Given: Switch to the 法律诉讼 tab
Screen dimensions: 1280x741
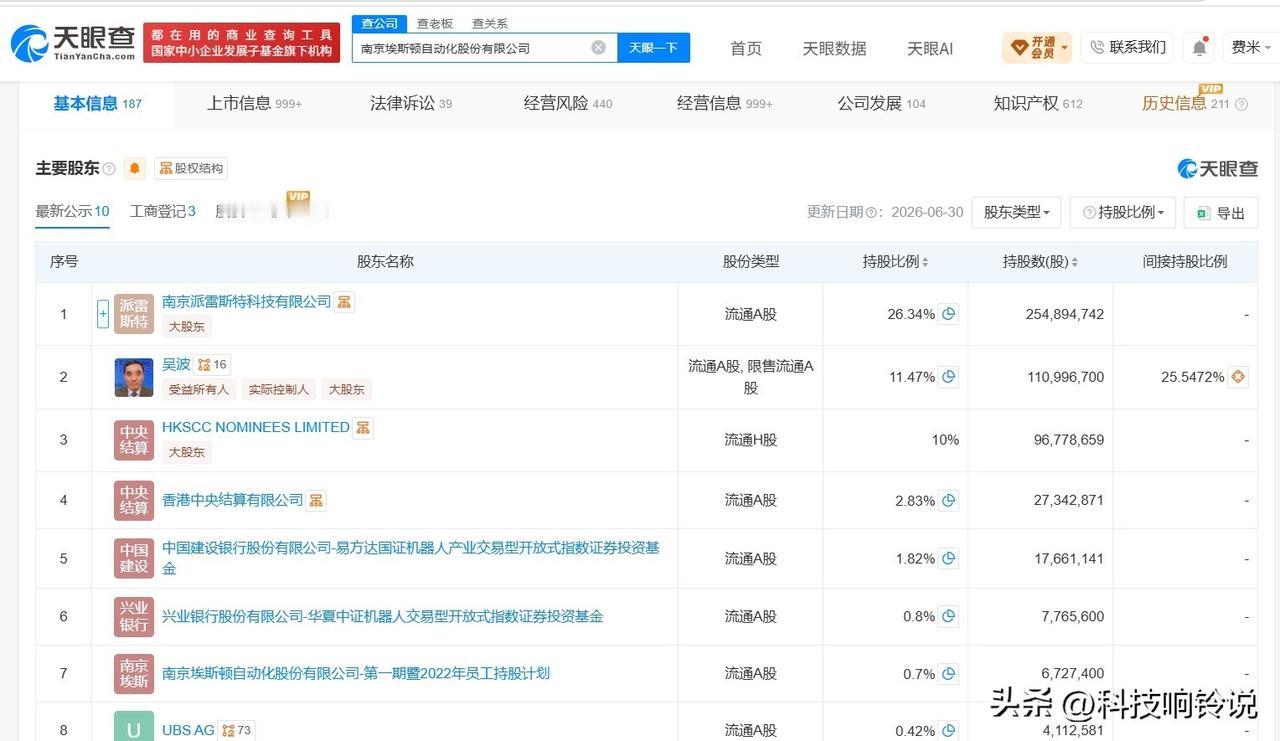Looking at the screenshot, I should [x=411, y=103].
